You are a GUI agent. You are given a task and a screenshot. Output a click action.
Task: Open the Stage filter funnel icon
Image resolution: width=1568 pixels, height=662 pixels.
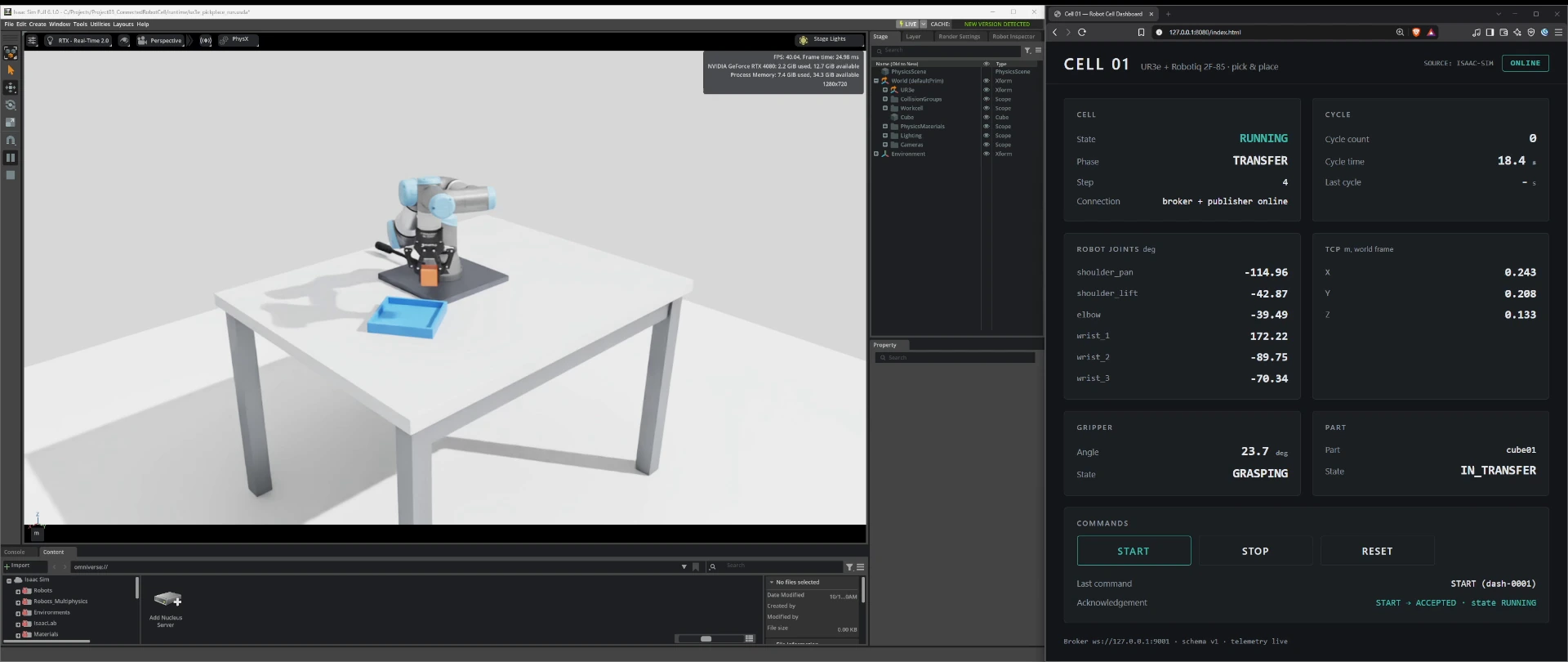tap(1027, 51)
